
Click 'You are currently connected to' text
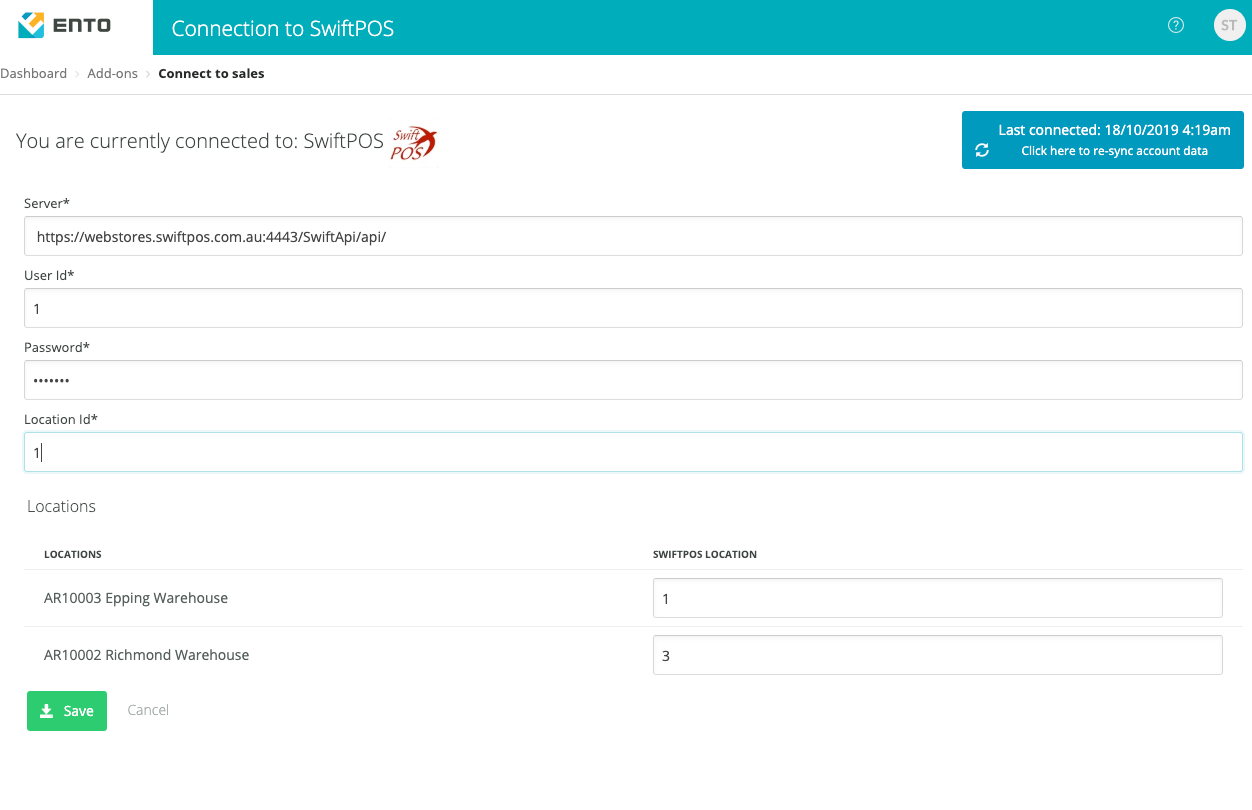(200, 141)
